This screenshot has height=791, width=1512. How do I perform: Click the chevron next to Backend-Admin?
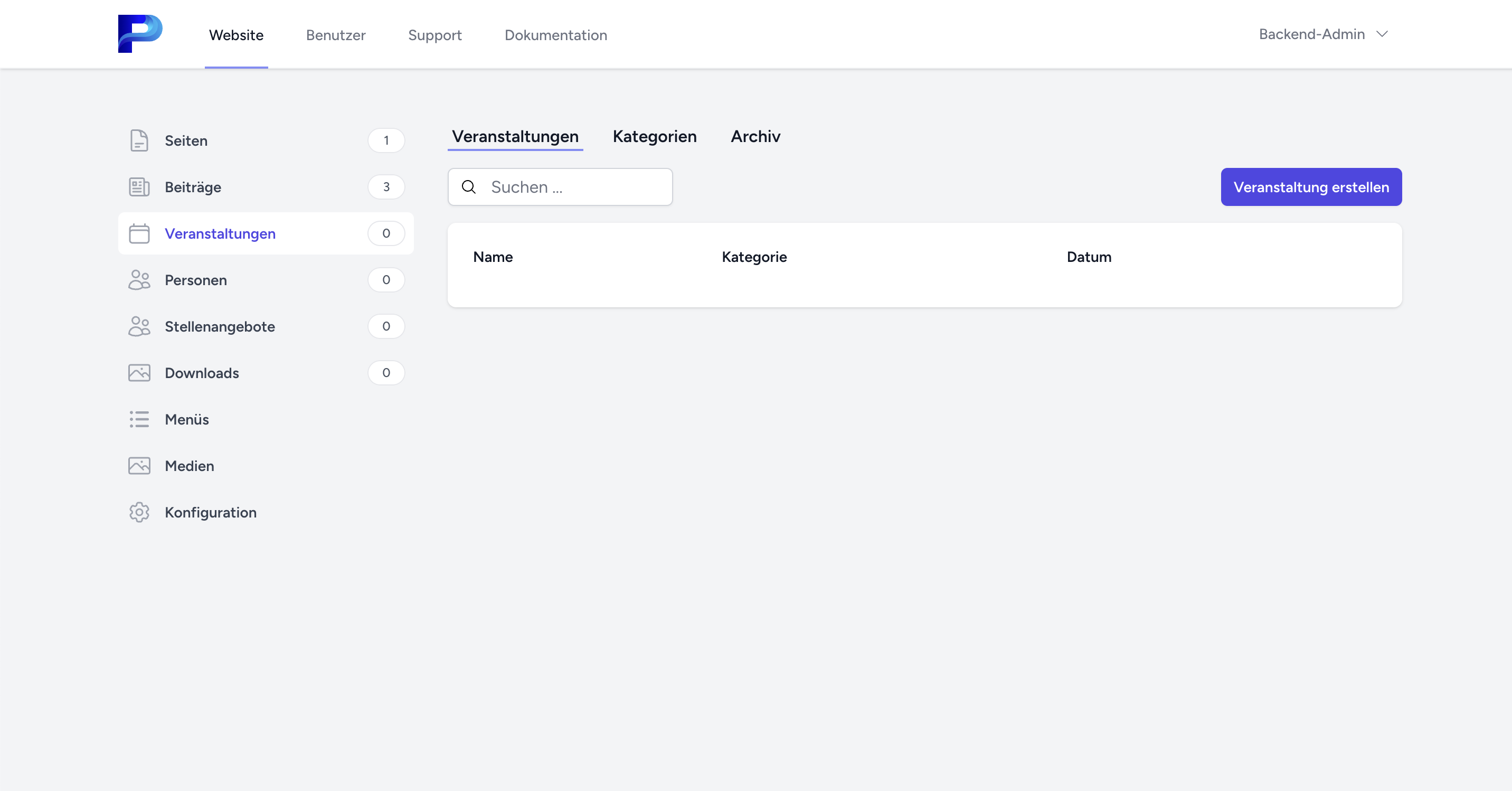click(1382, 34)
